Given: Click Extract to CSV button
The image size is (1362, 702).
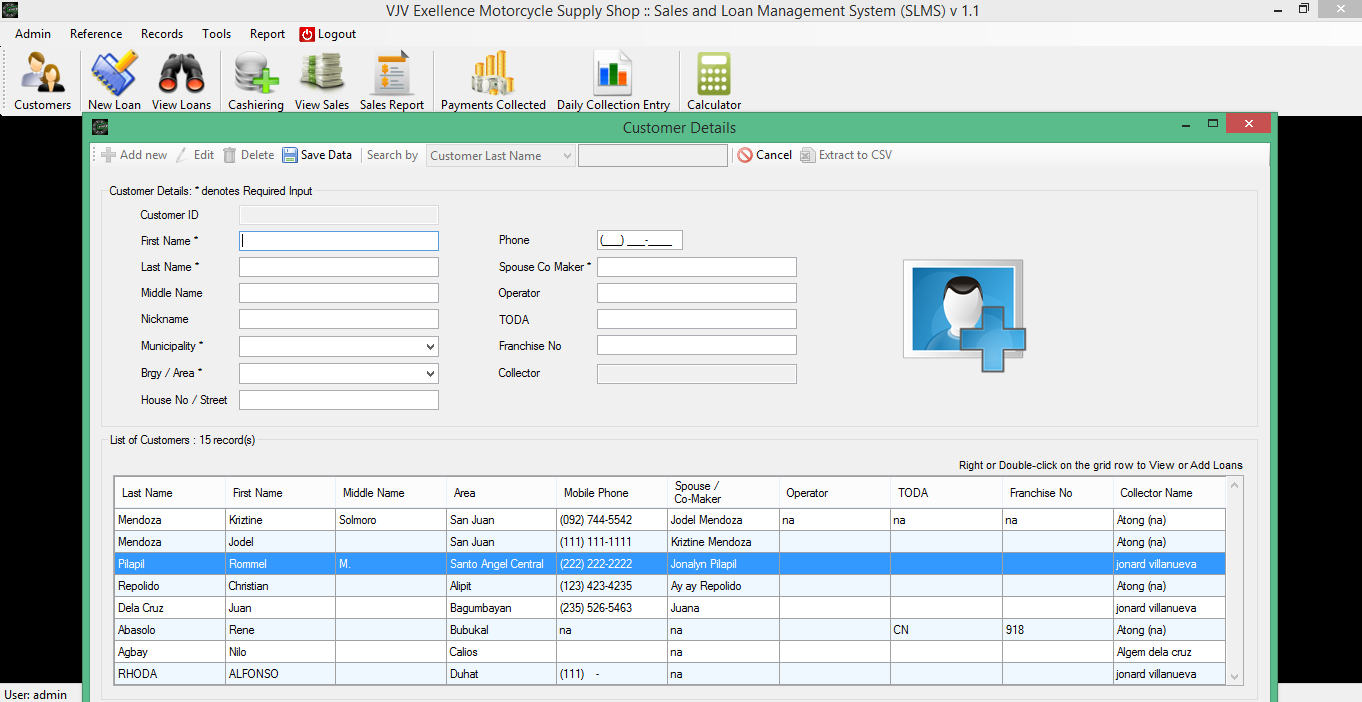Looking at the screenshot, I should pos(846,155).
